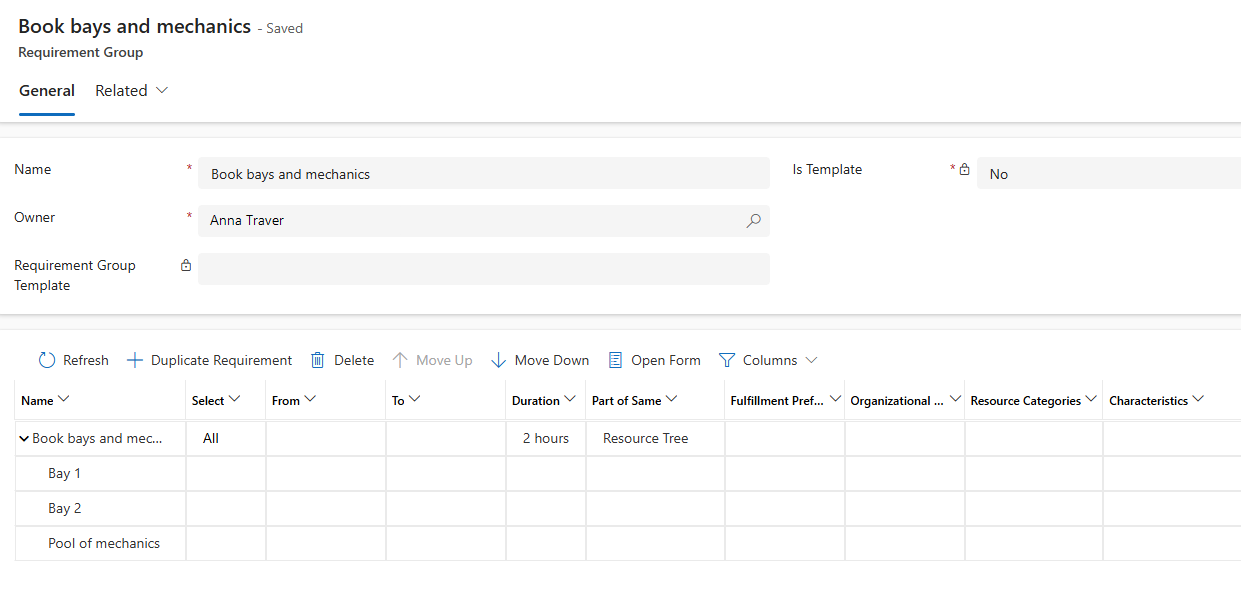
Task: Open the Resource Categories column menu
Action: (1092, 400)
